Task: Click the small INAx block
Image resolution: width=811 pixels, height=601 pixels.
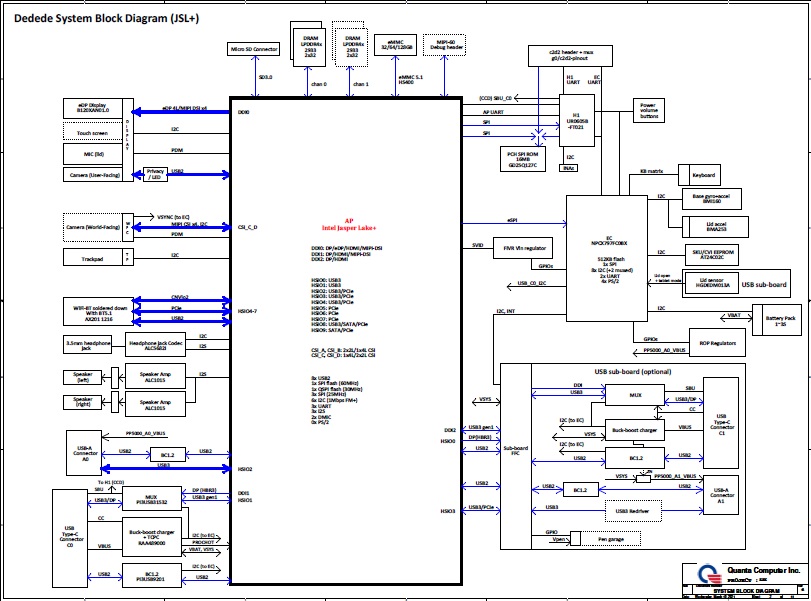Action: coord(569,168)
